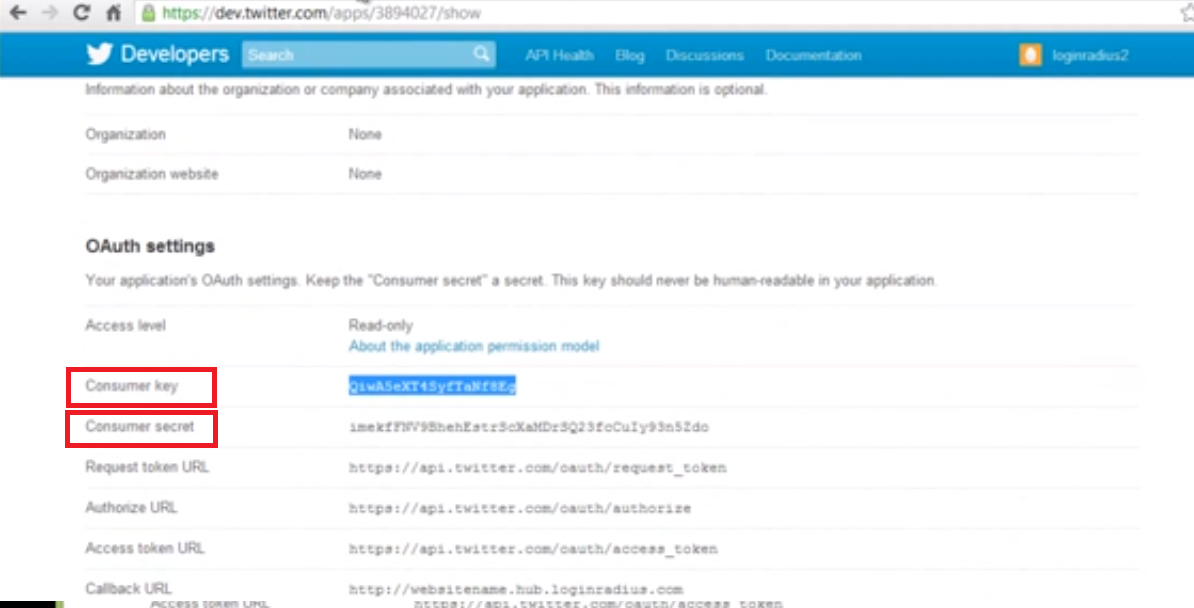The image size is (1194, 608).
Task: Go back with the browser back arrow
Action: point(18,13)
